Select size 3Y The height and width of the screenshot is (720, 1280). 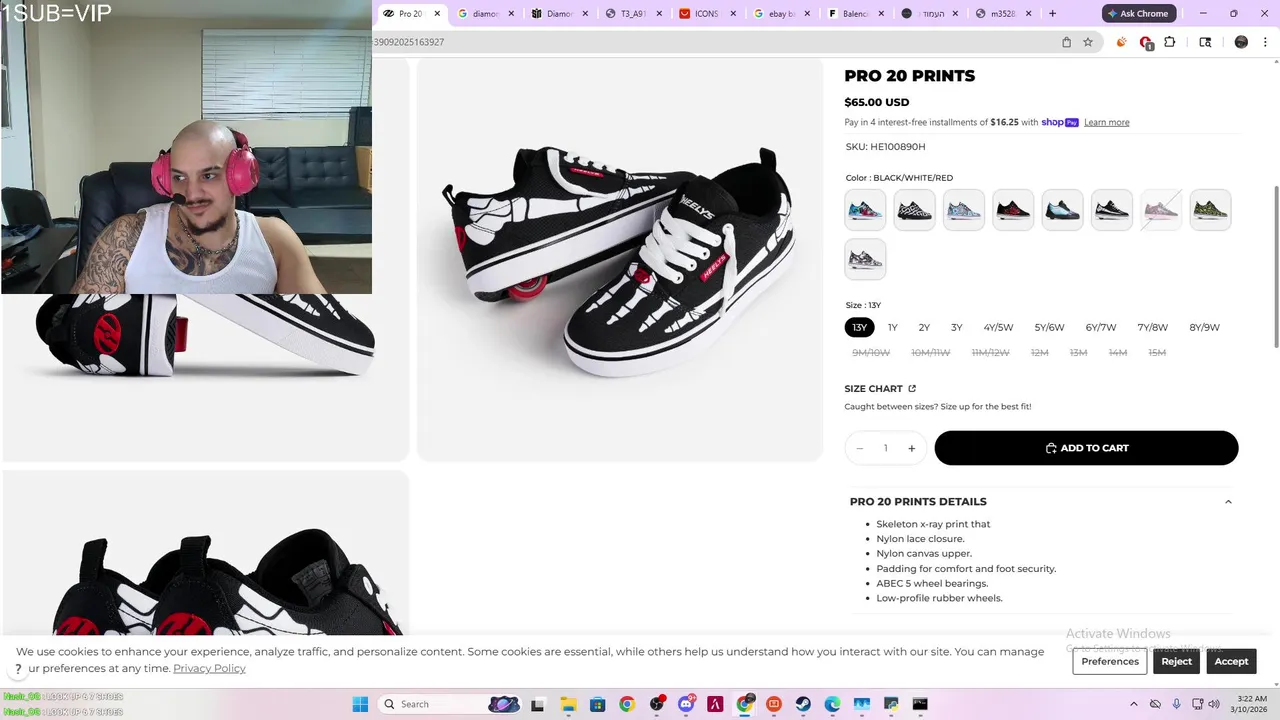point(956,327)
